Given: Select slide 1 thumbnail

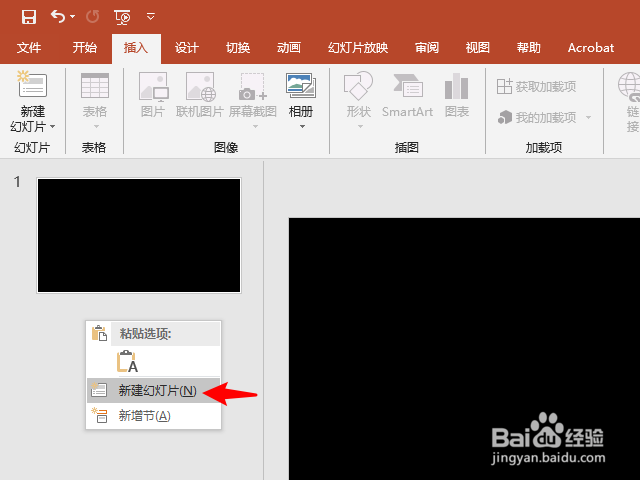Looking at the screenshot, I should [139, 236].
